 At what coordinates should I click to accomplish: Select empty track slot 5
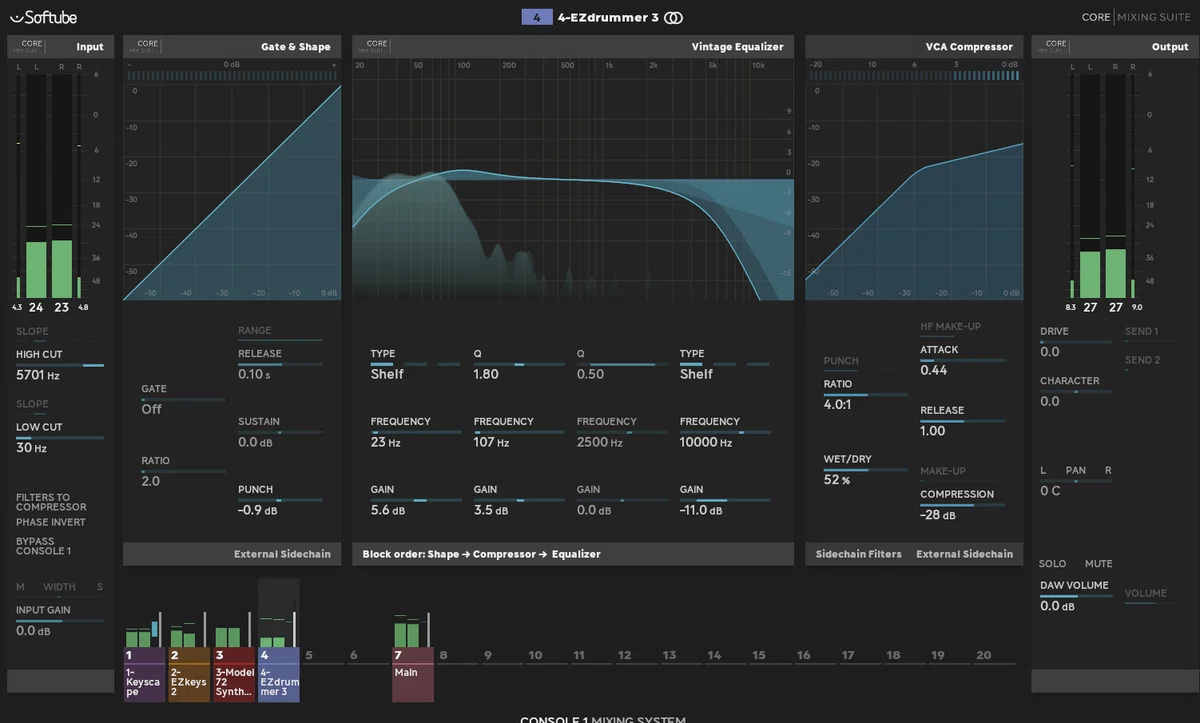[x=309, y=656]
